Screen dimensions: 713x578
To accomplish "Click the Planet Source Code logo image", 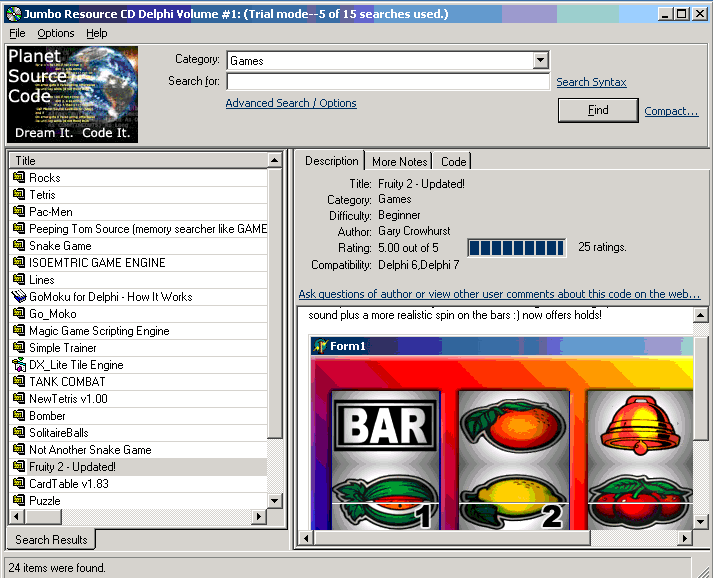I will [x=72, y=94].
